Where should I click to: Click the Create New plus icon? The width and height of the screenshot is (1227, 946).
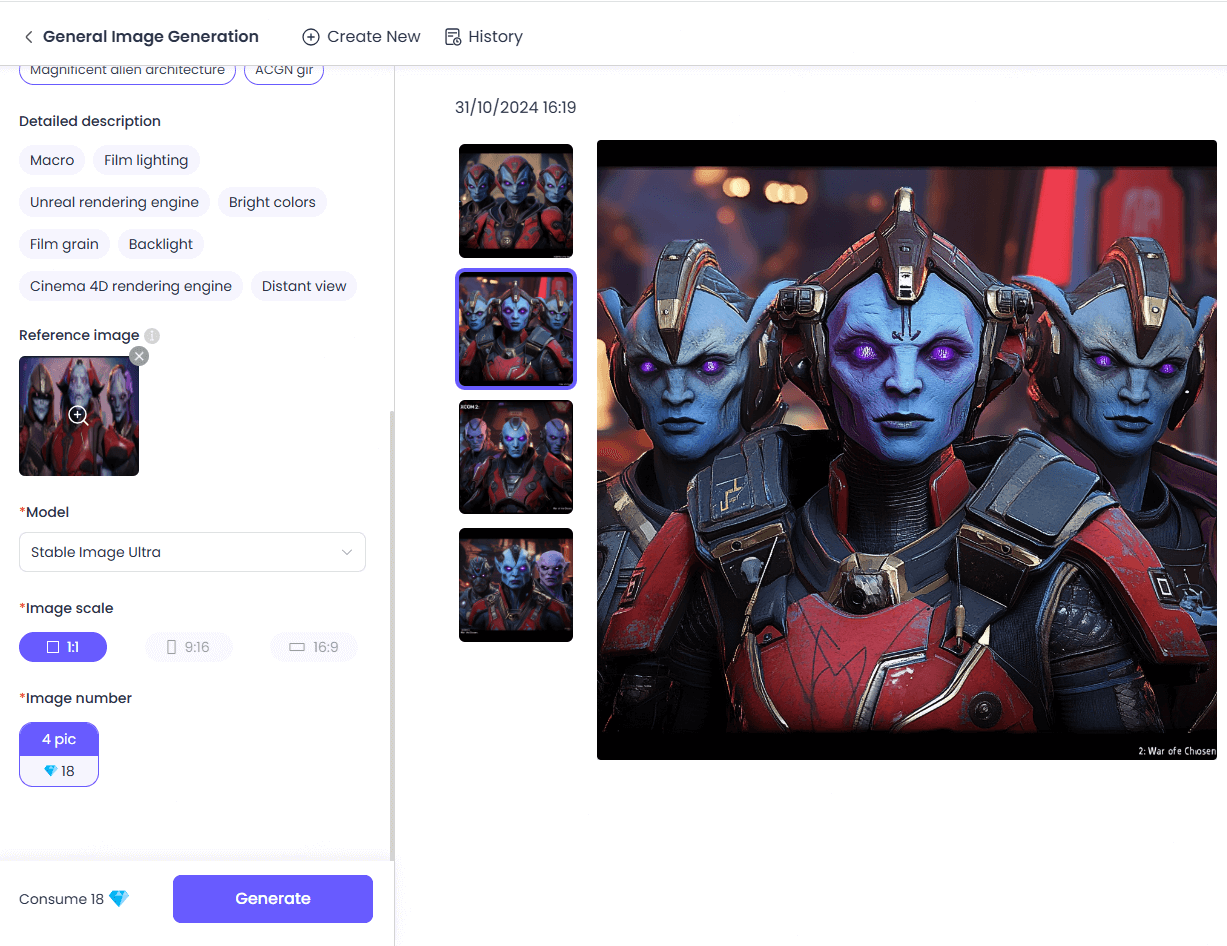click(x=311, y=37)
